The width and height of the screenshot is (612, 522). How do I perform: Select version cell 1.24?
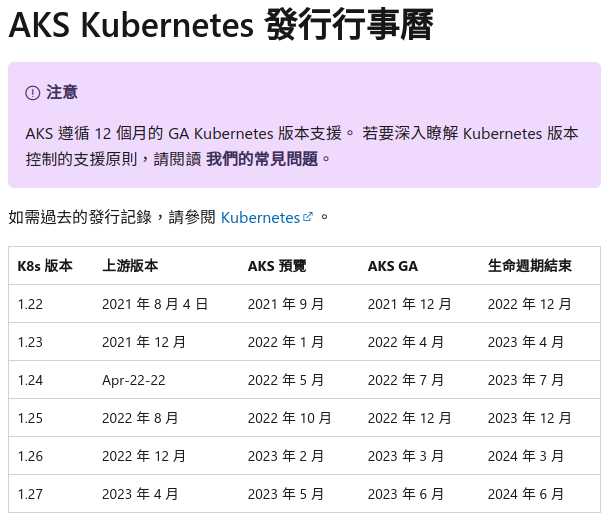click(30, 380)
